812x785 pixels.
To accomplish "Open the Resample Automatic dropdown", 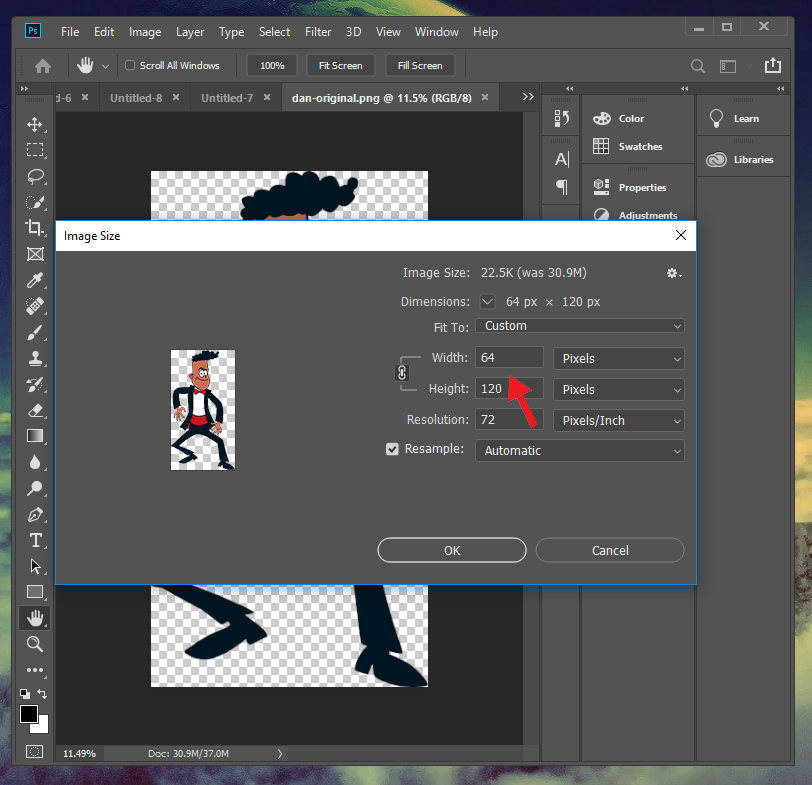I will [579, 450].
